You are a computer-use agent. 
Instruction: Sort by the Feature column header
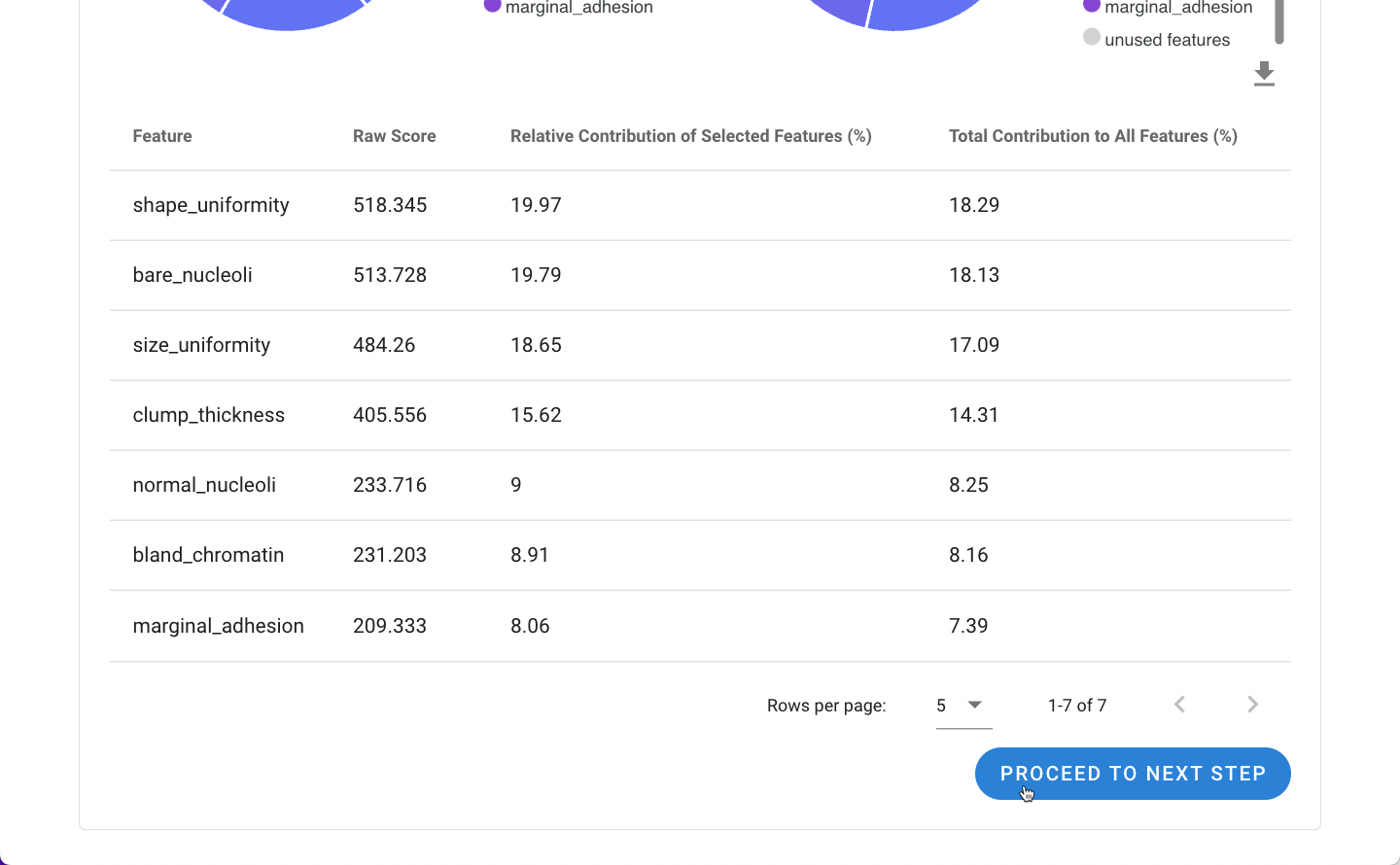click(x=162, y=136)
